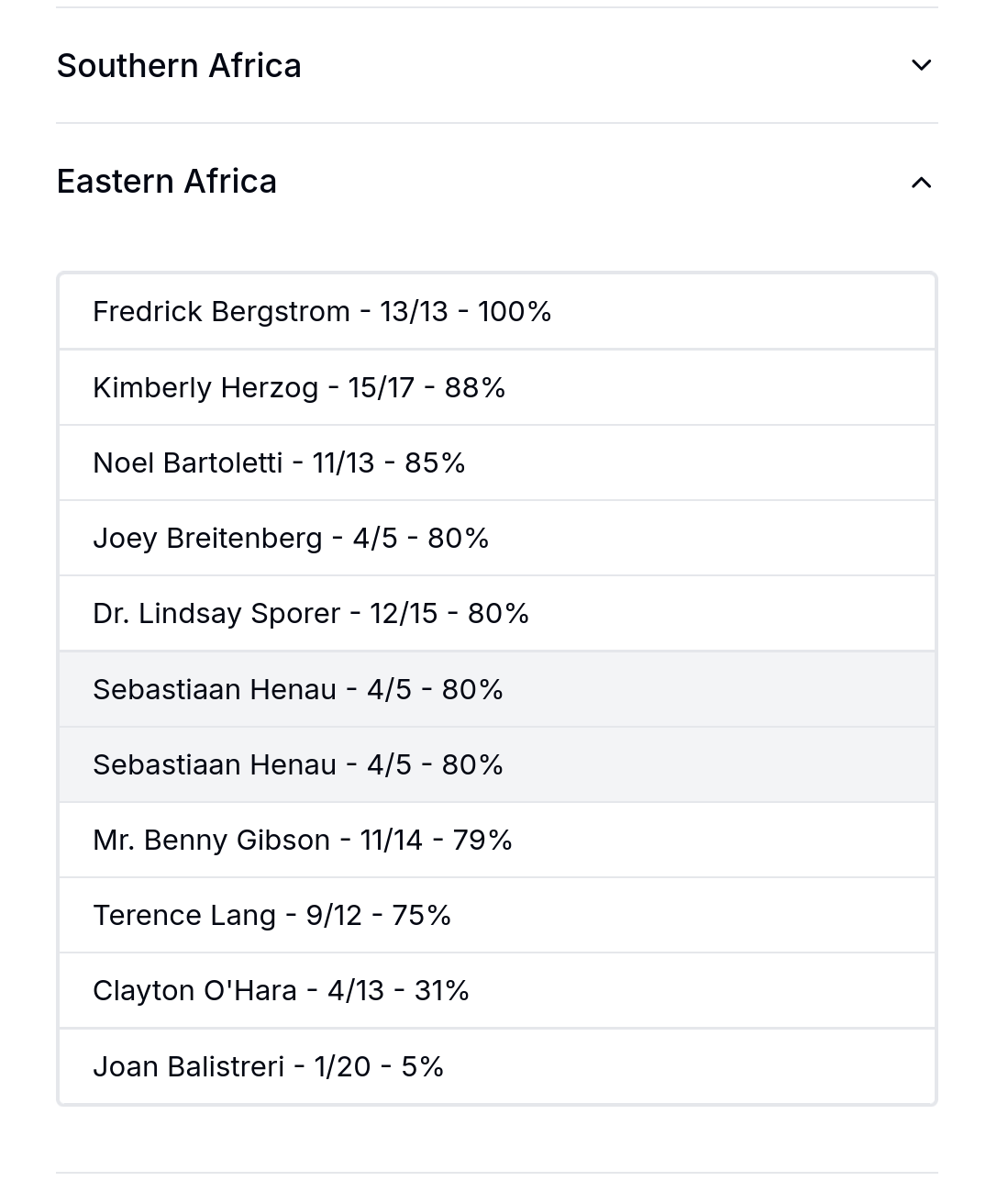
Task: Collapse Eastern Africa using the up chevron
Action: coord(921,183)
